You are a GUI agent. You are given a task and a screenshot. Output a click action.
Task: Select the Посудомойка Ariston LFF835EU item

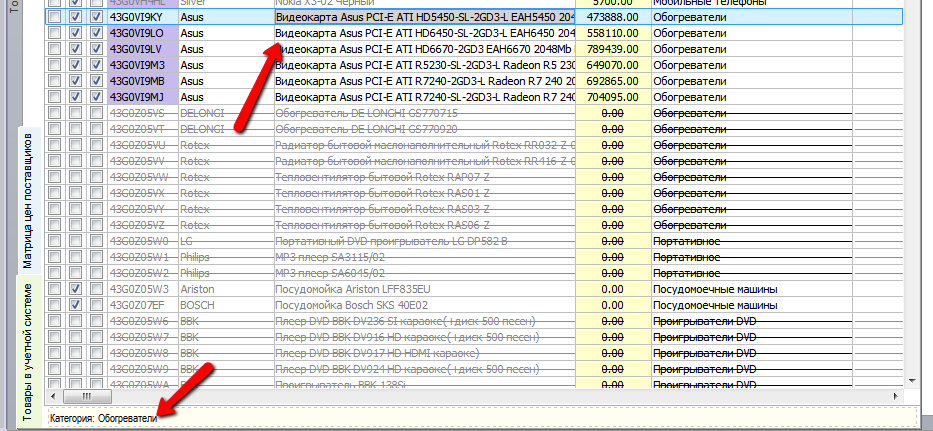click(x=425, y=289)
